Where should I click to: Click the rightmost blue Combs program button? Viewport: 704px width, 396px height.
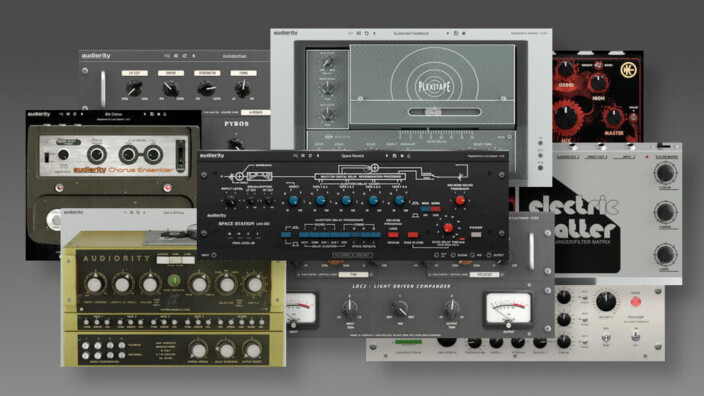(x=376, y=234)
